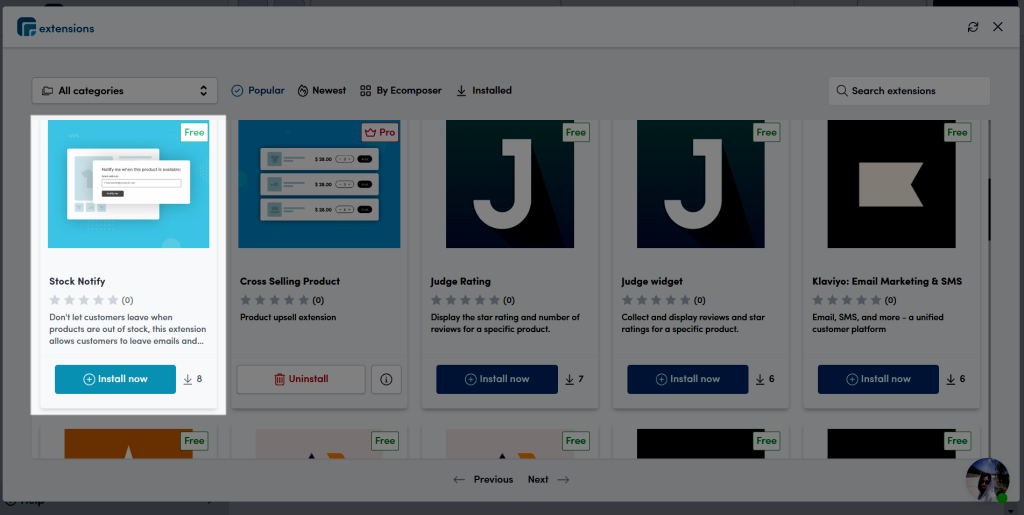Show Installed extensions tab
This screenshot has height=515, width=1024.
[484, 91]
